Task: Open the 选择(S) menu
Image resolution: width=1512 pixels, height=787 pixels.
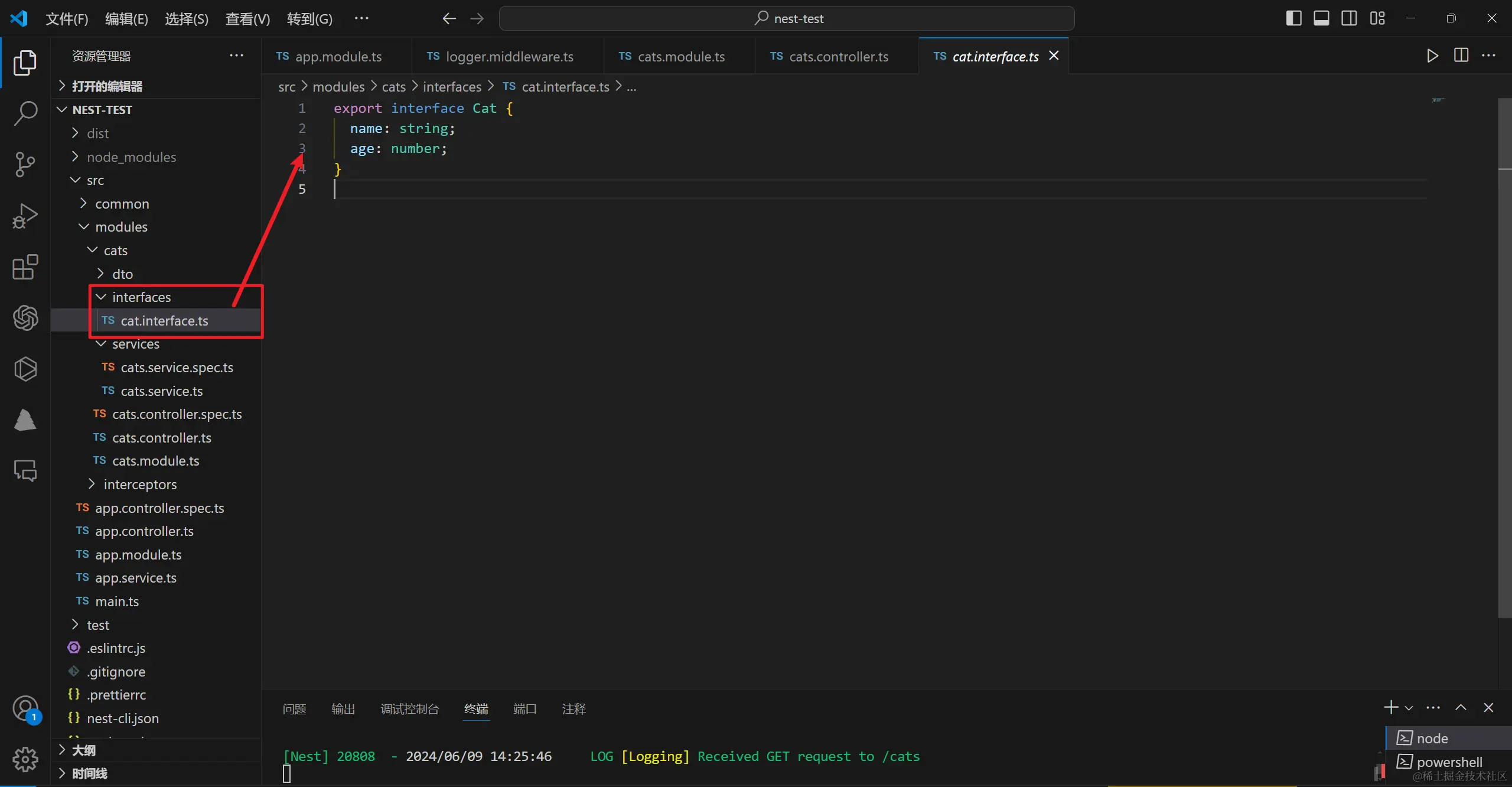Action: click(x=187, y=19)
